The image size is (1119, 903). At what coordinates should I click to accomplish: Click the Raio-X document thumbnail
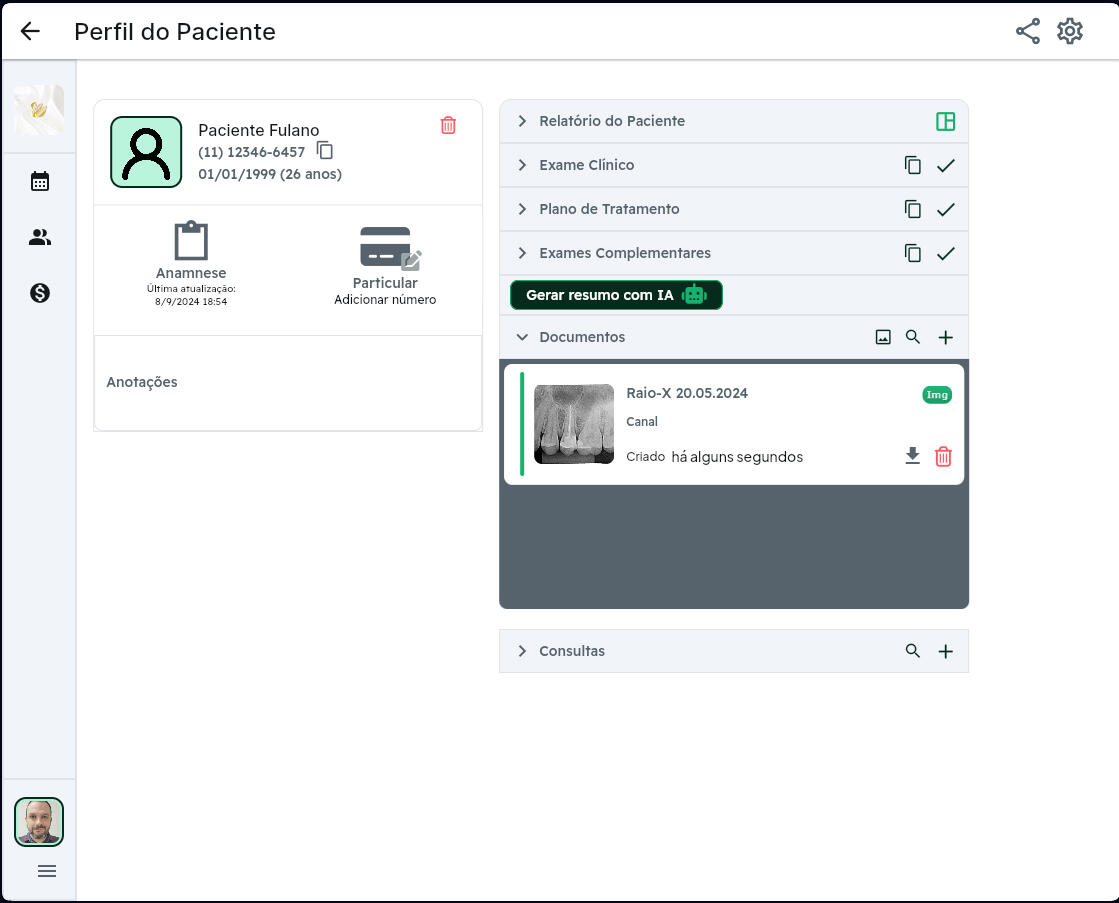(573, 424)
